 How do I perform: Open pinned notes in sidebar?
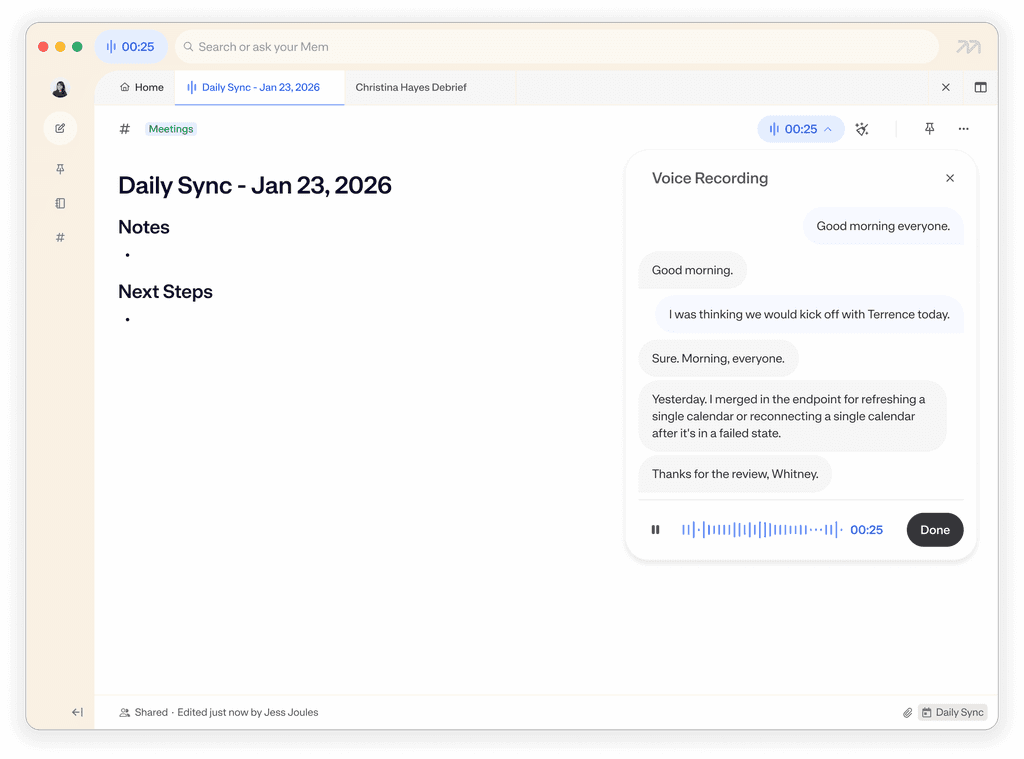point(60,169)
